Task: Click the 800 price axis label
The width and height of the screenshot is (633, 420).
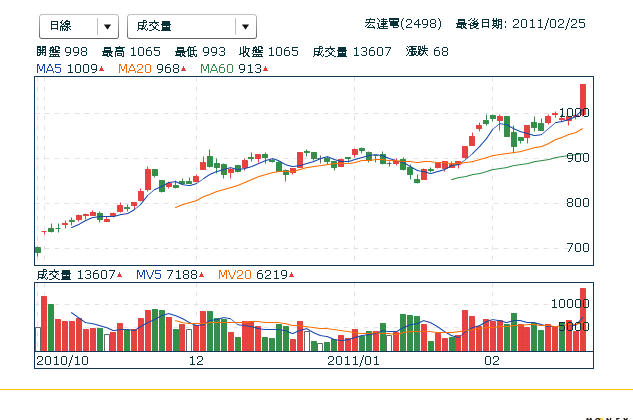Action: click(578, 202)
